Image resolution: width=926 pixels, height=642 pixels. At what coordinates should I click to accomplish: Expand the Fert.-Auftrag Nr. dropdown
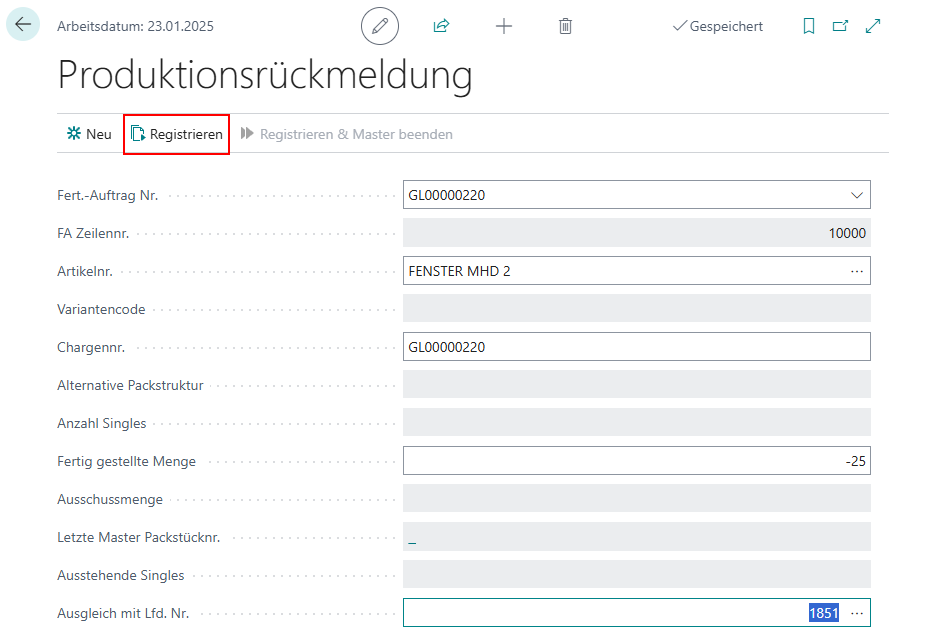coord(856,195)
